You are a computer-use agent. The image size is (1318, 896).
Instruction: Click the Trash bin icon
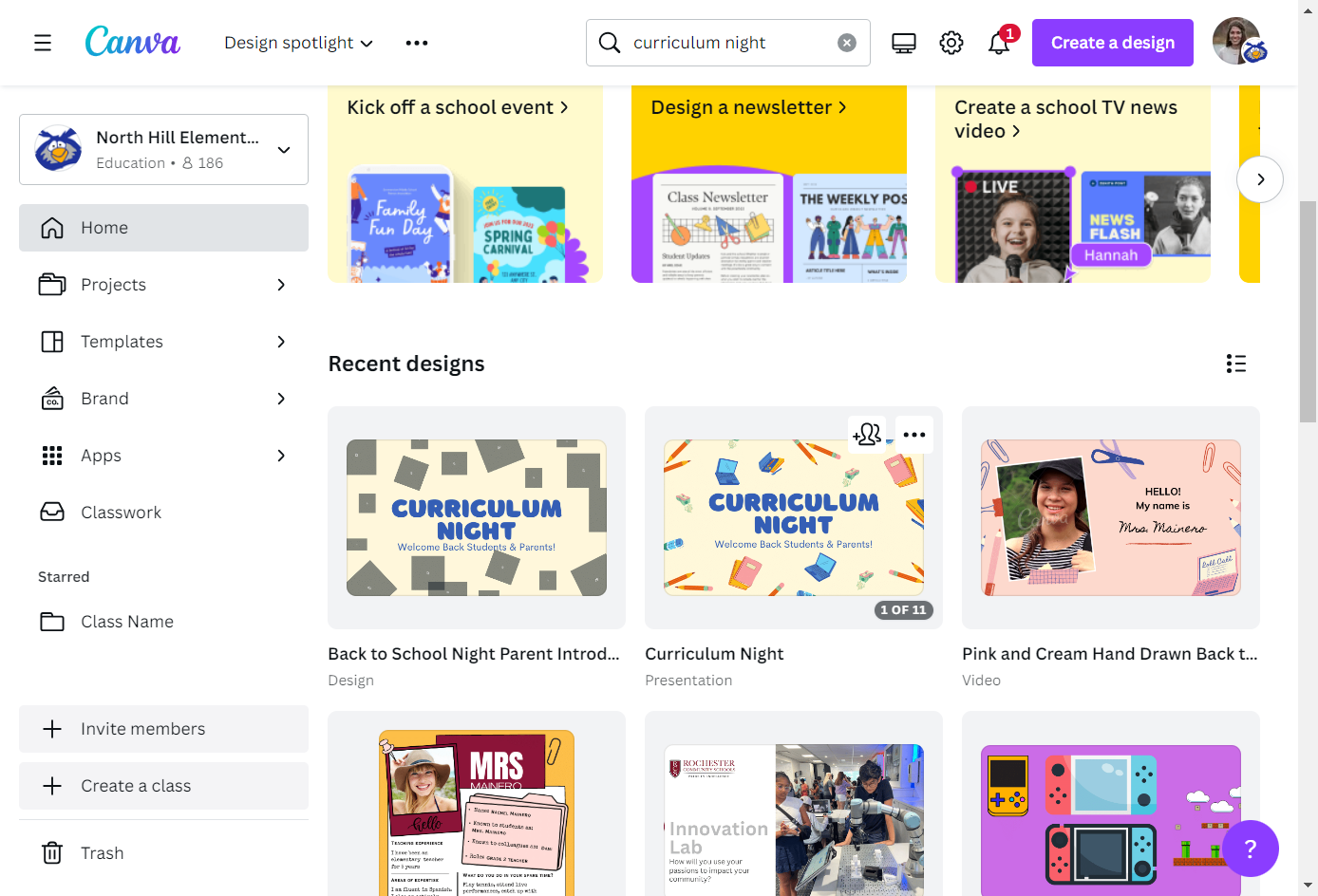coord(52,853)
